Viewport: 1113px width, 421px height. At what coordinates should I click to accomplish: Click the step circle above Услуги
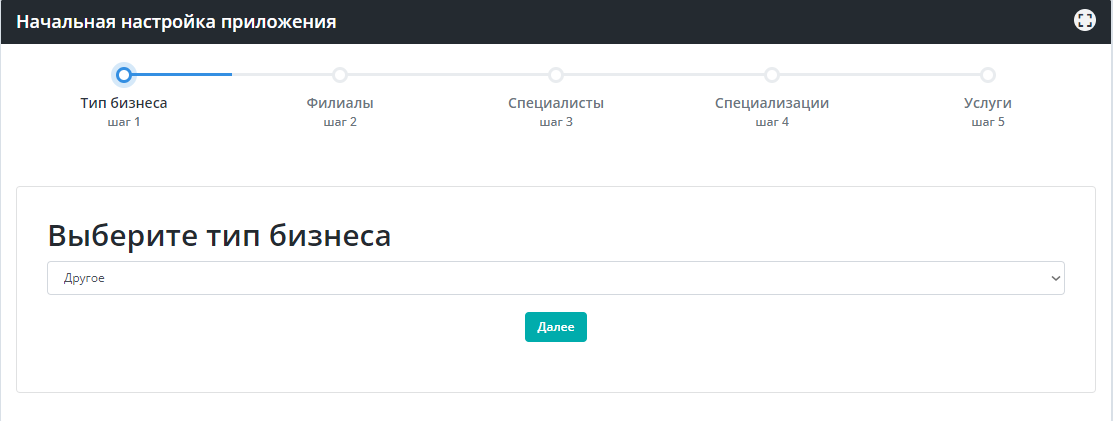988,75
